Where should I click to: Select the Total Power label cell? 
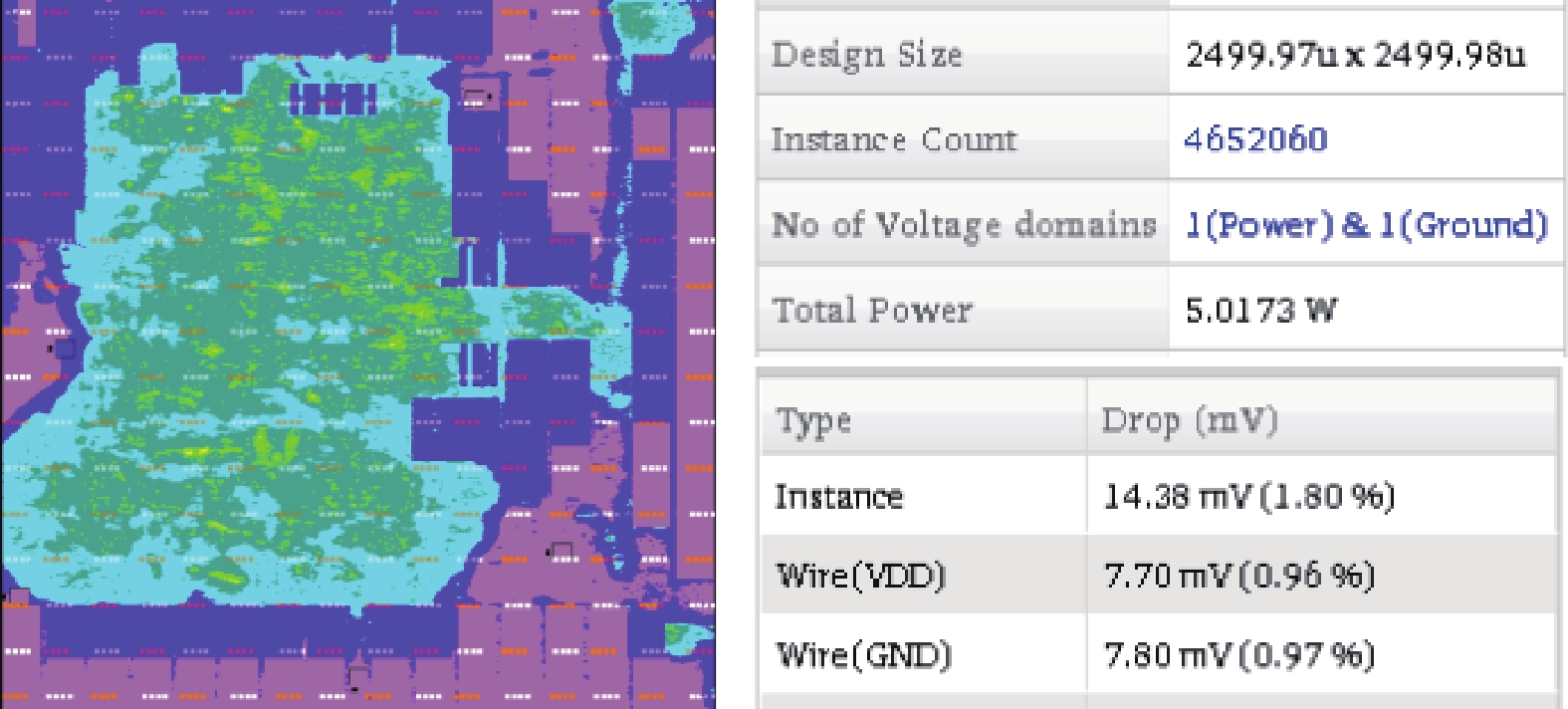tap(872, 311)
